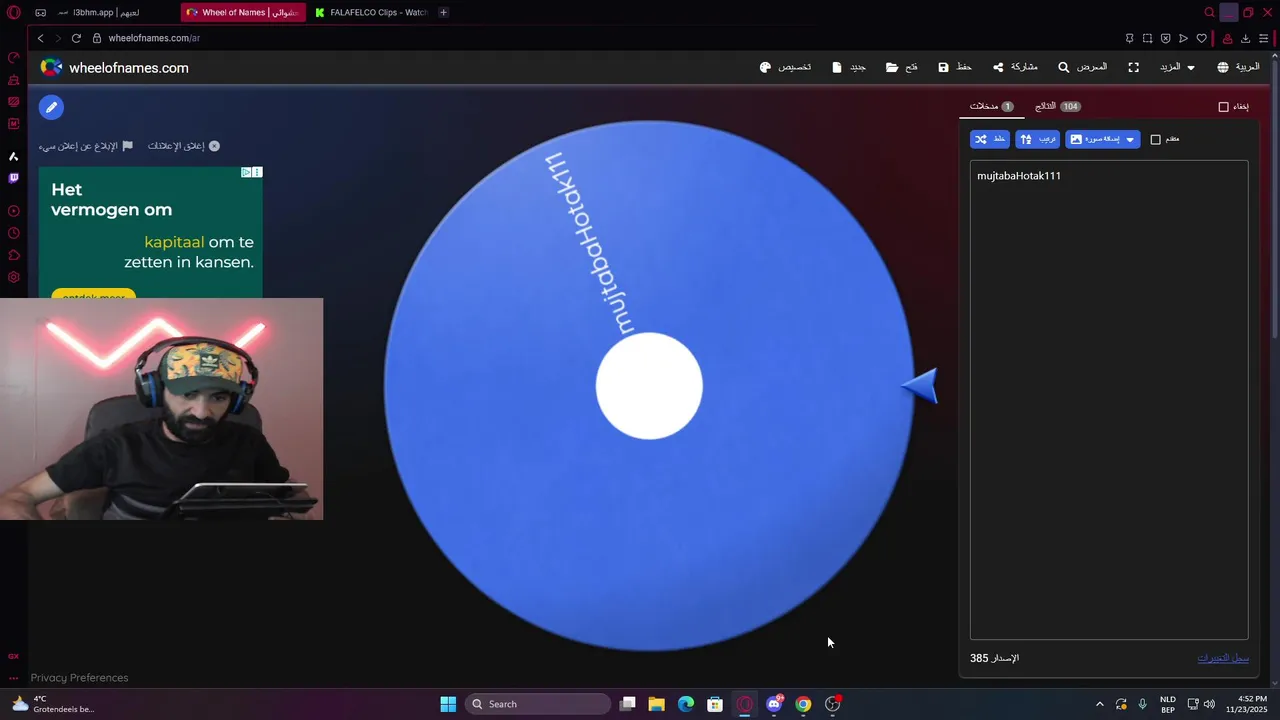Click the taskbar Search box
The image size is (1280, 720).
[537, 704]
